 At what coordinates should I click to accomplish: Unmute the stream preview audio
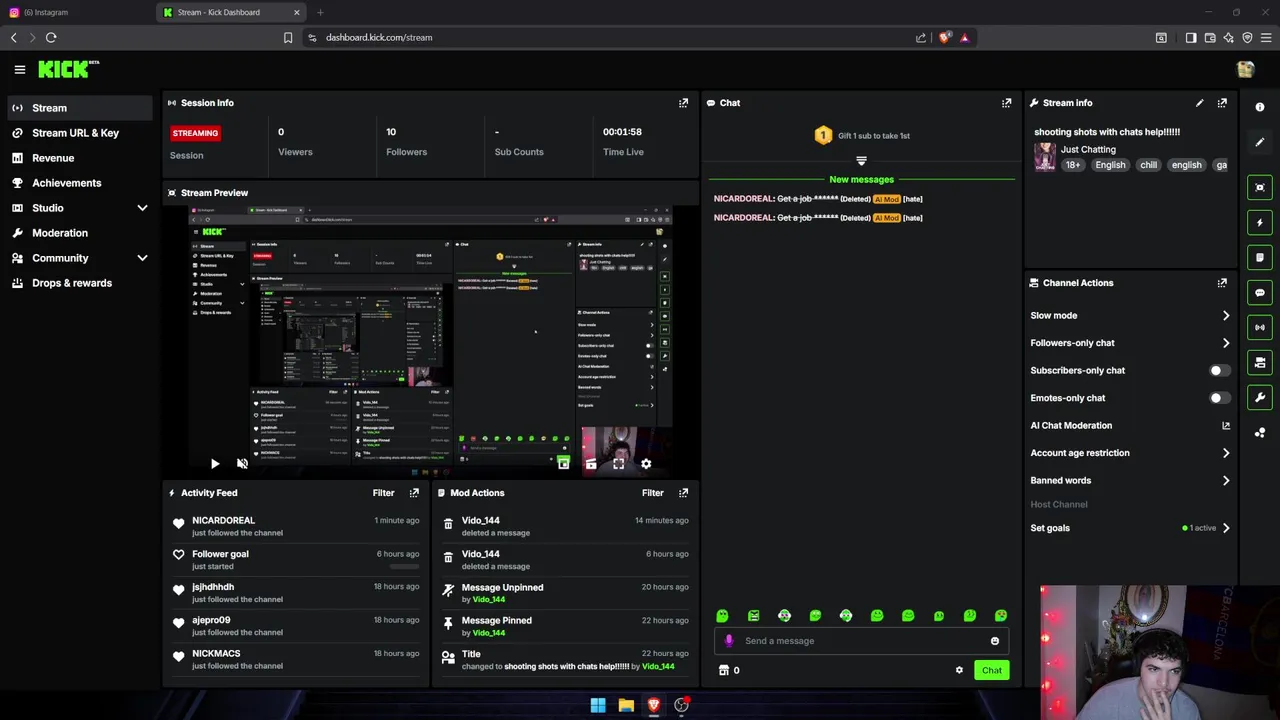point(242,464)
